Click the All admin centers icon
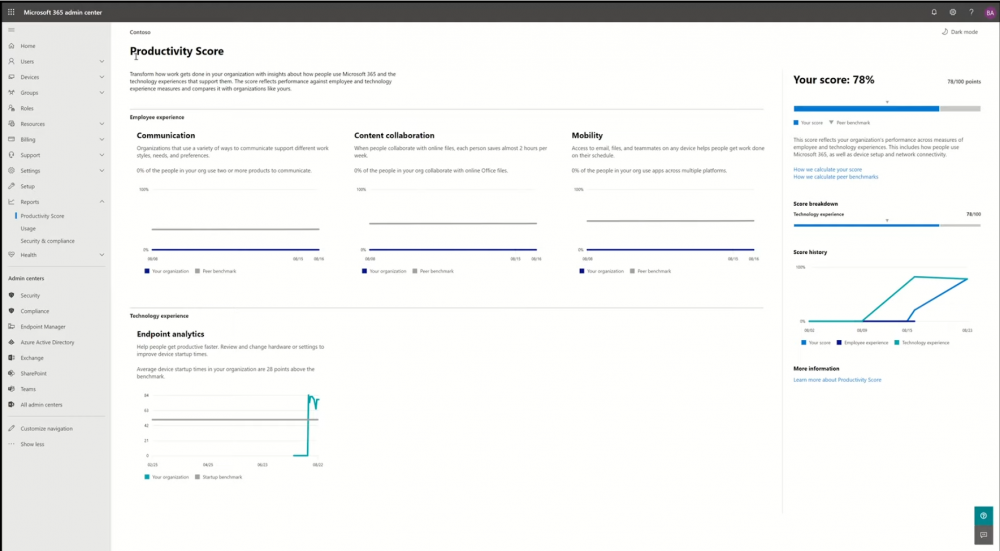The image size is (1000, 551). click(11, 404)
